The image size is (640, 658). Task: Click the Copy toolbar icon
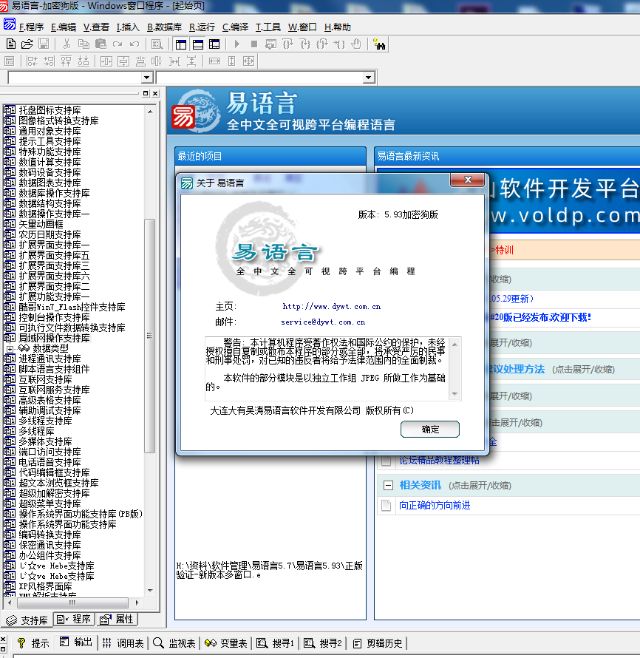point(84,44)
